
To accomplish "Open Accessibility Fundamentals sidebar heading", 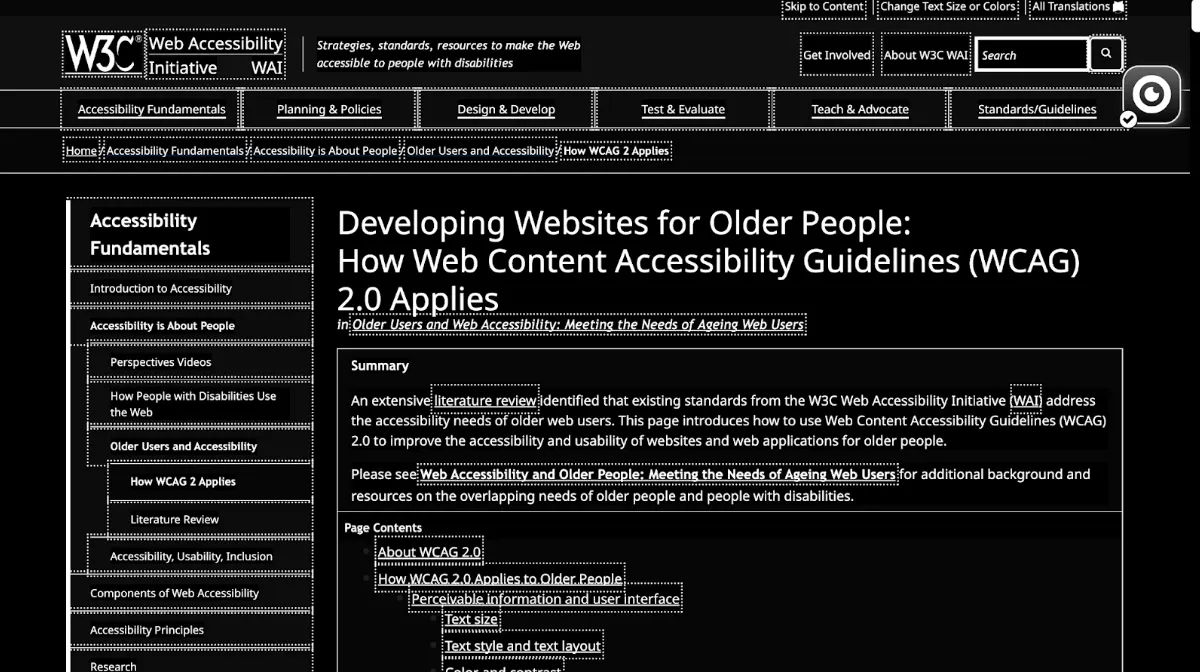I will (190, 234).
